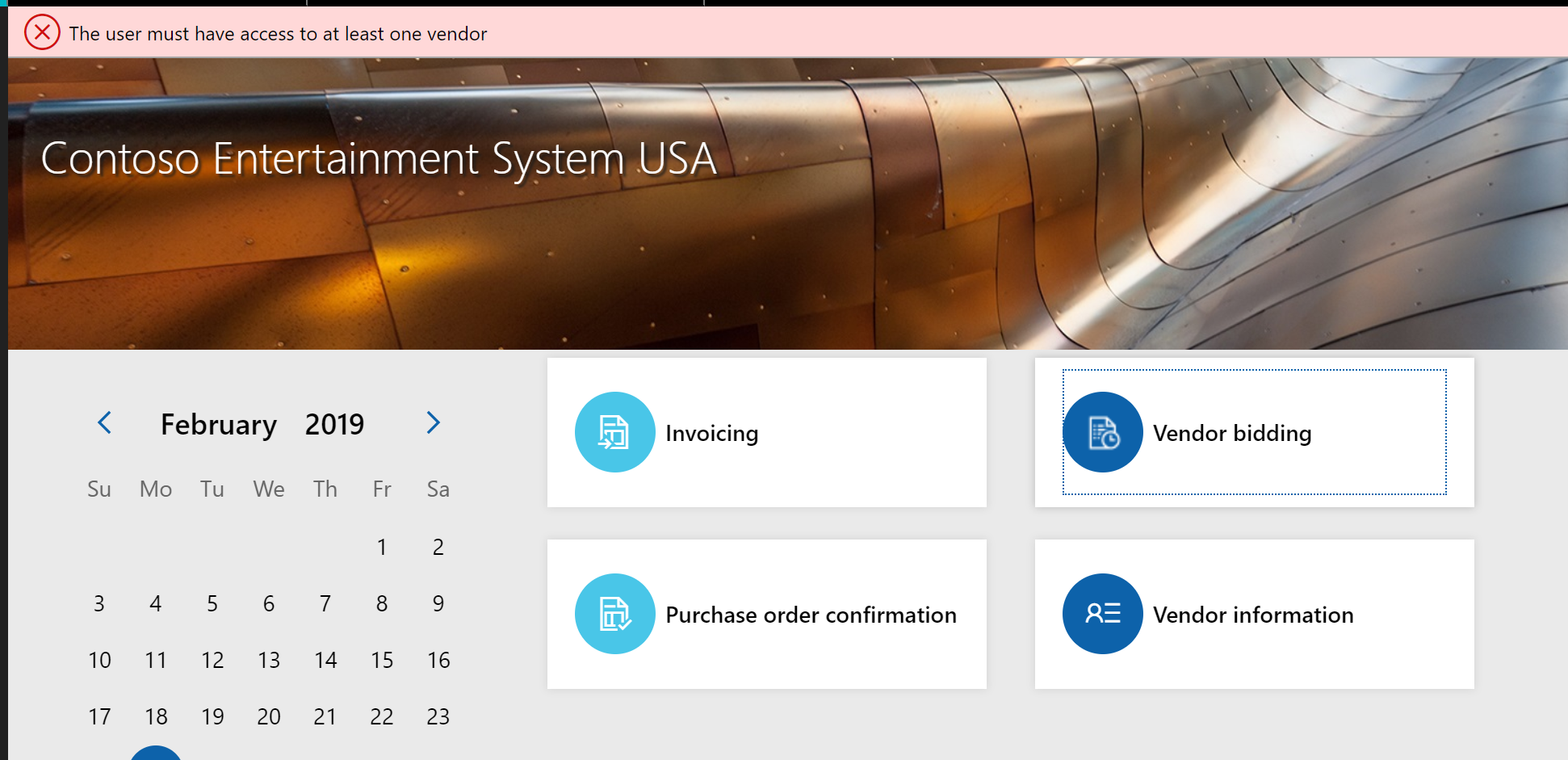Viewport: 1568px width, 760px height.
Task: Pick February 23 in the calendar
Action: [438, 717]
